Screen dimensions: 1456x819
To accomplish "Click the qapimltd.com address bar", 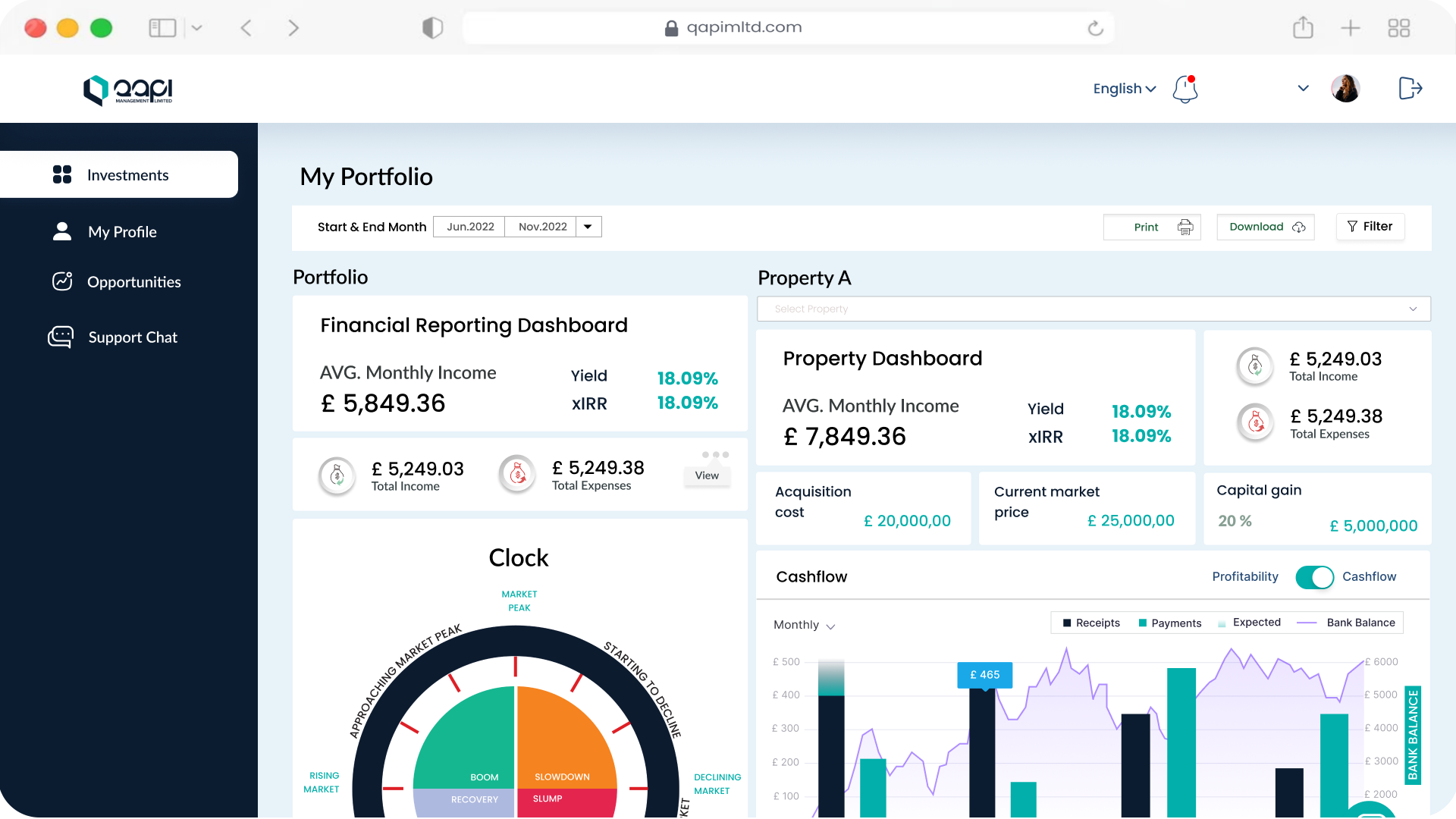I will [x=788, y=28].
